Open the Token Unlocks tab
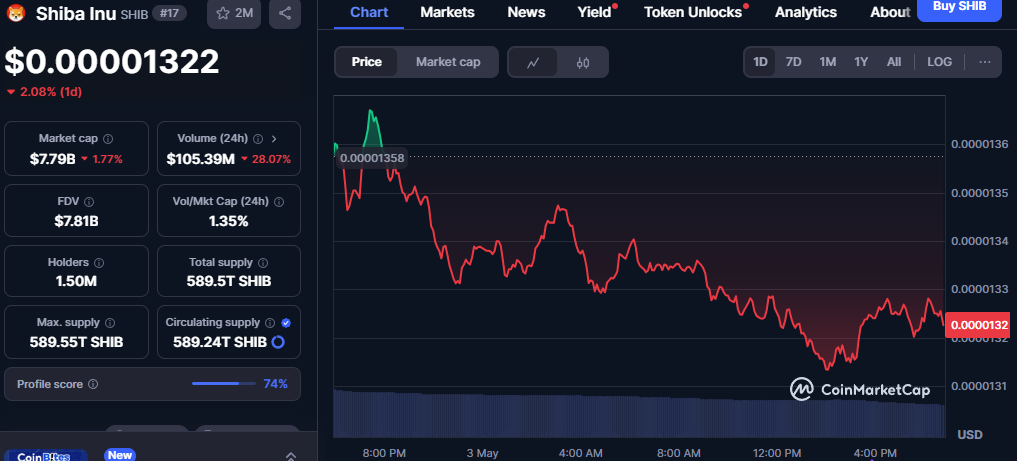Image resolution: width=1017 pixels, height=461 pixels. (x=693, y=12)
